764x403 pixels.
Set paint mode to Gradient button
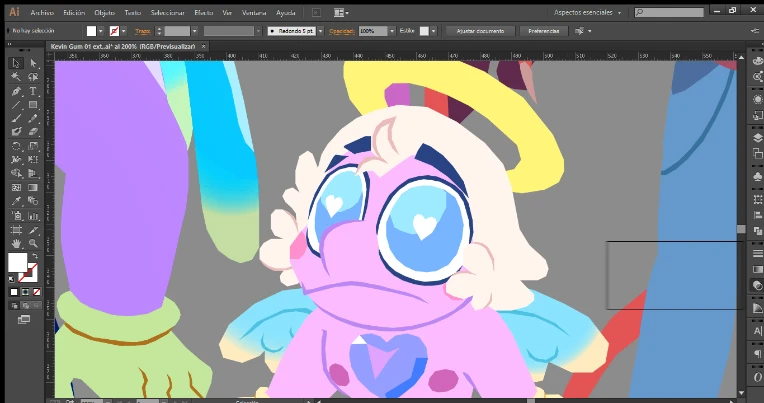click(x=25, y=292)
